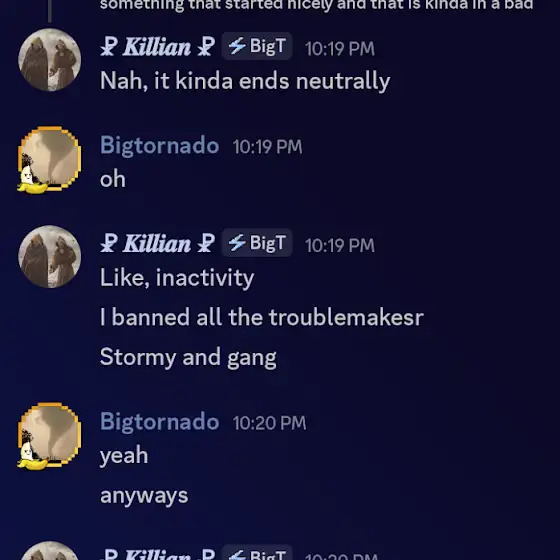Open Bigtornado's avatar next to 'oh' message

pyautogui.click(x=50, y=158)
